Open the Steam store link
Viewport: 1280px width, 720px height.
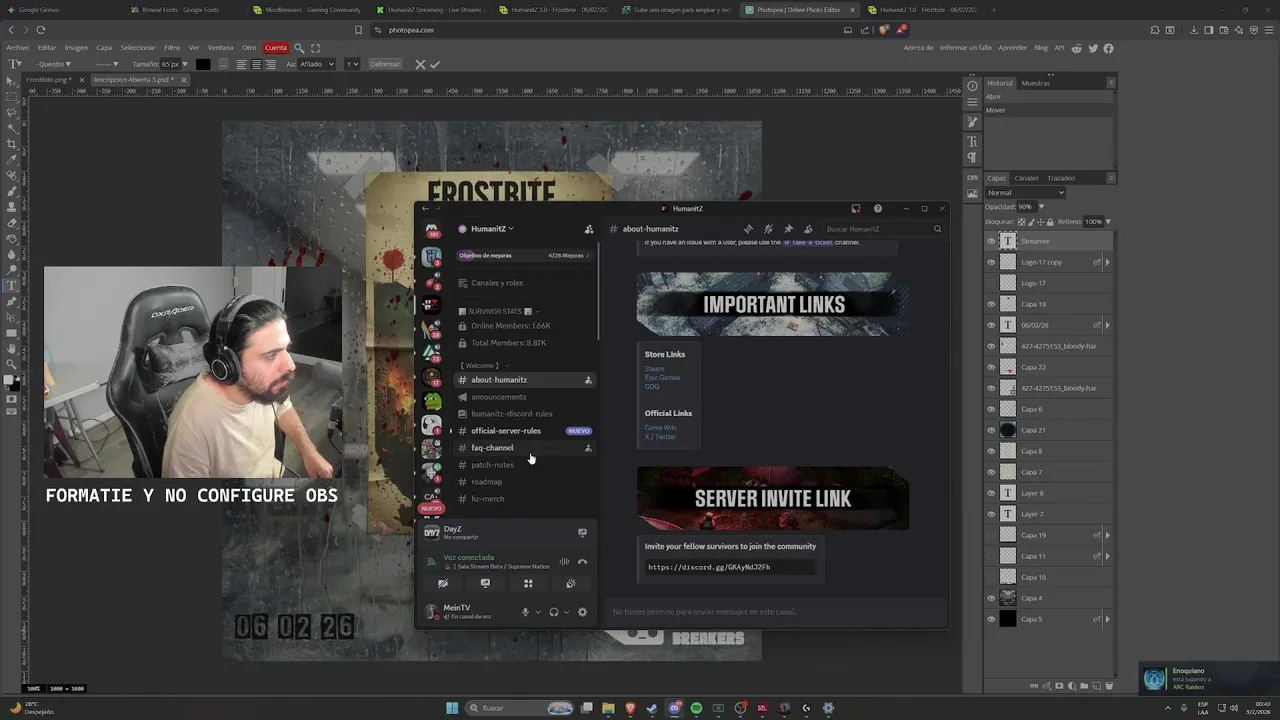(654, 369)
